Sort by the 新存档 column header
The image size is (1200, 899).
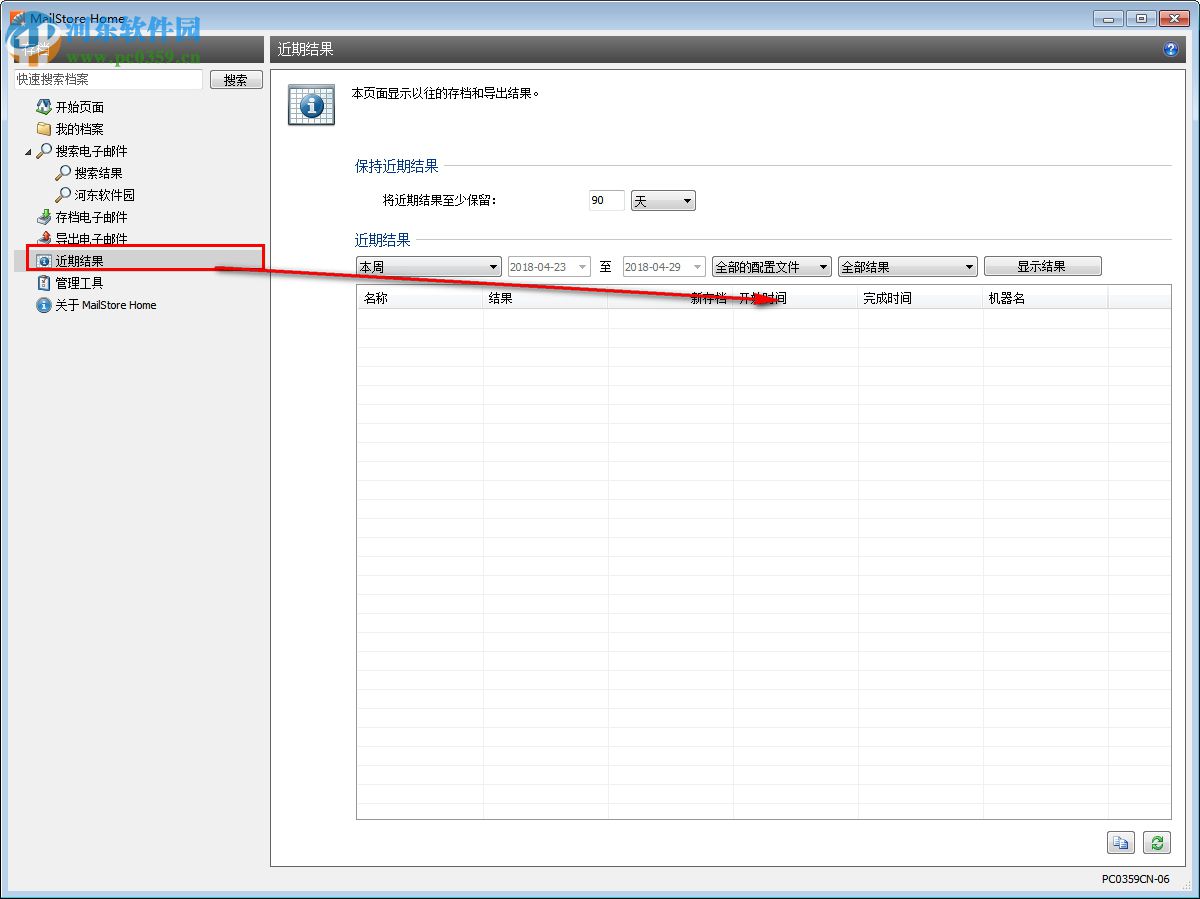(671, 298)
